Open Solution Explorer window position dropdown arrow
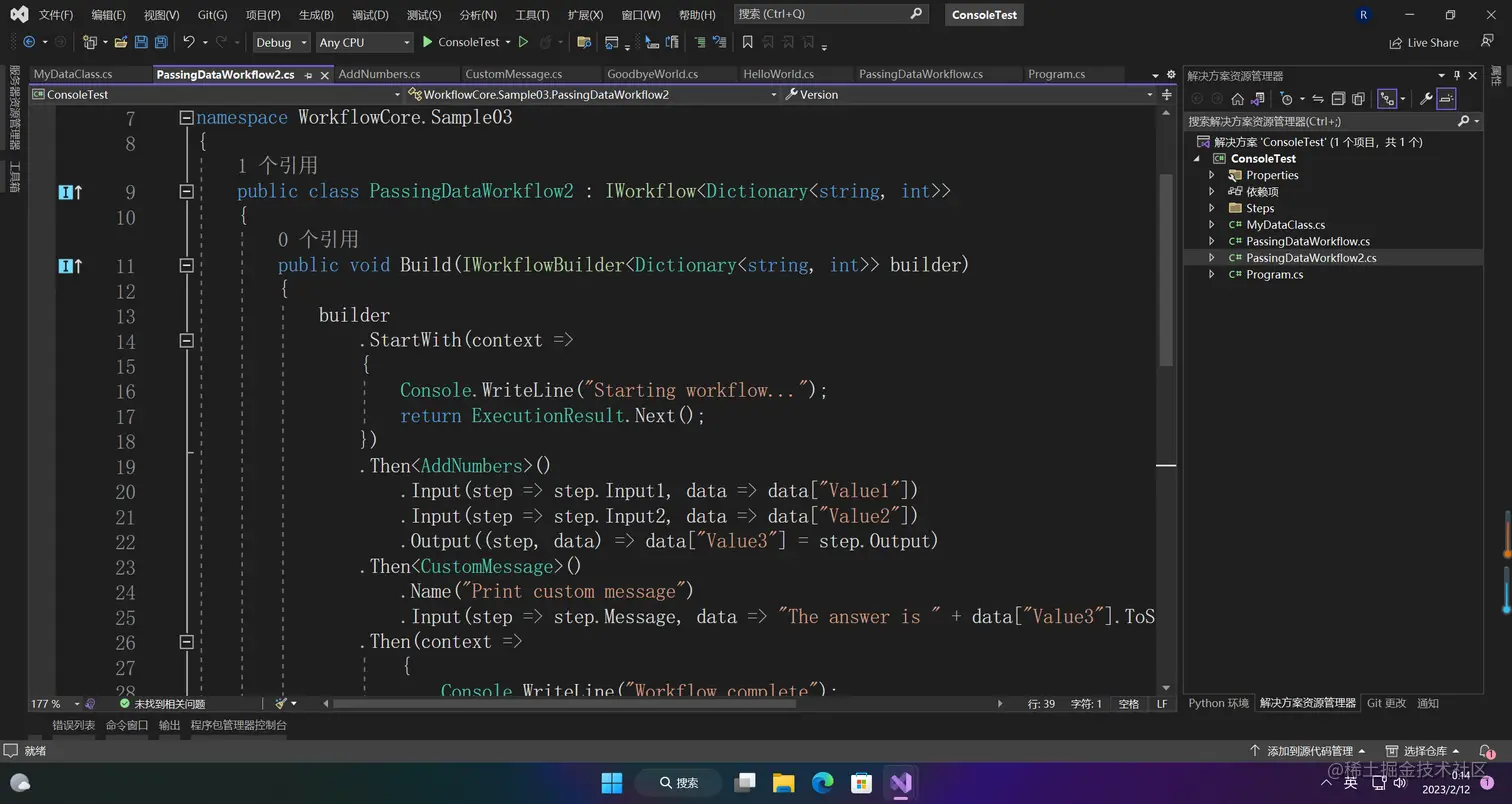Screen dimensions: 1512x804 point(1442,75)
